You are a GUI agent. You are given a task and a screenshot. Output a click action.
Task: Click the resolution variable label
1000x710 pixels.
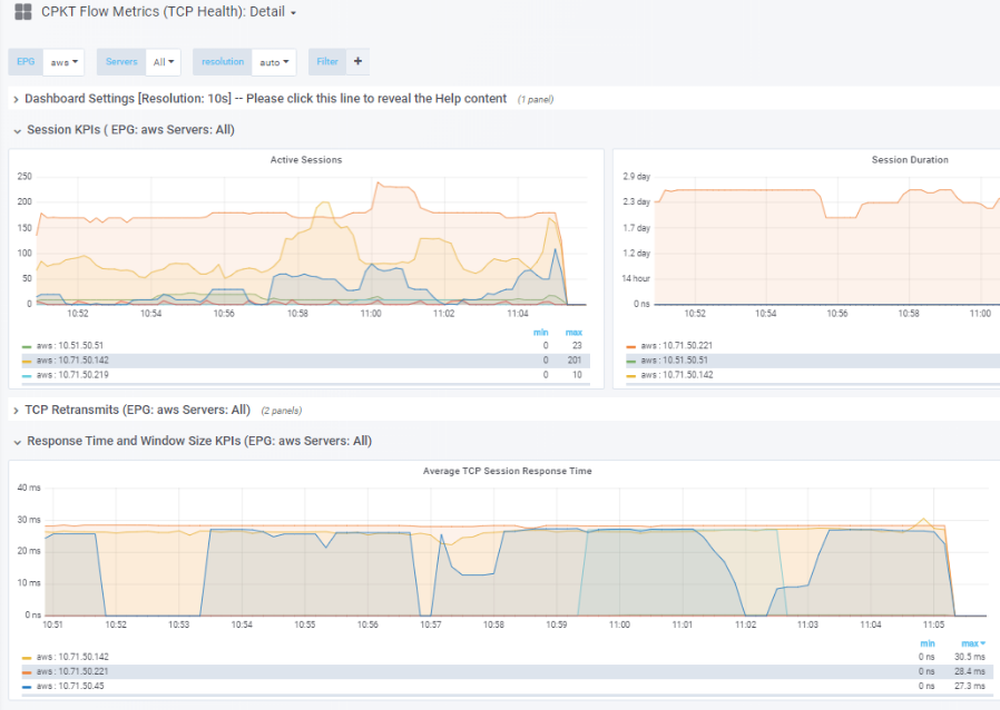(223, 61)
